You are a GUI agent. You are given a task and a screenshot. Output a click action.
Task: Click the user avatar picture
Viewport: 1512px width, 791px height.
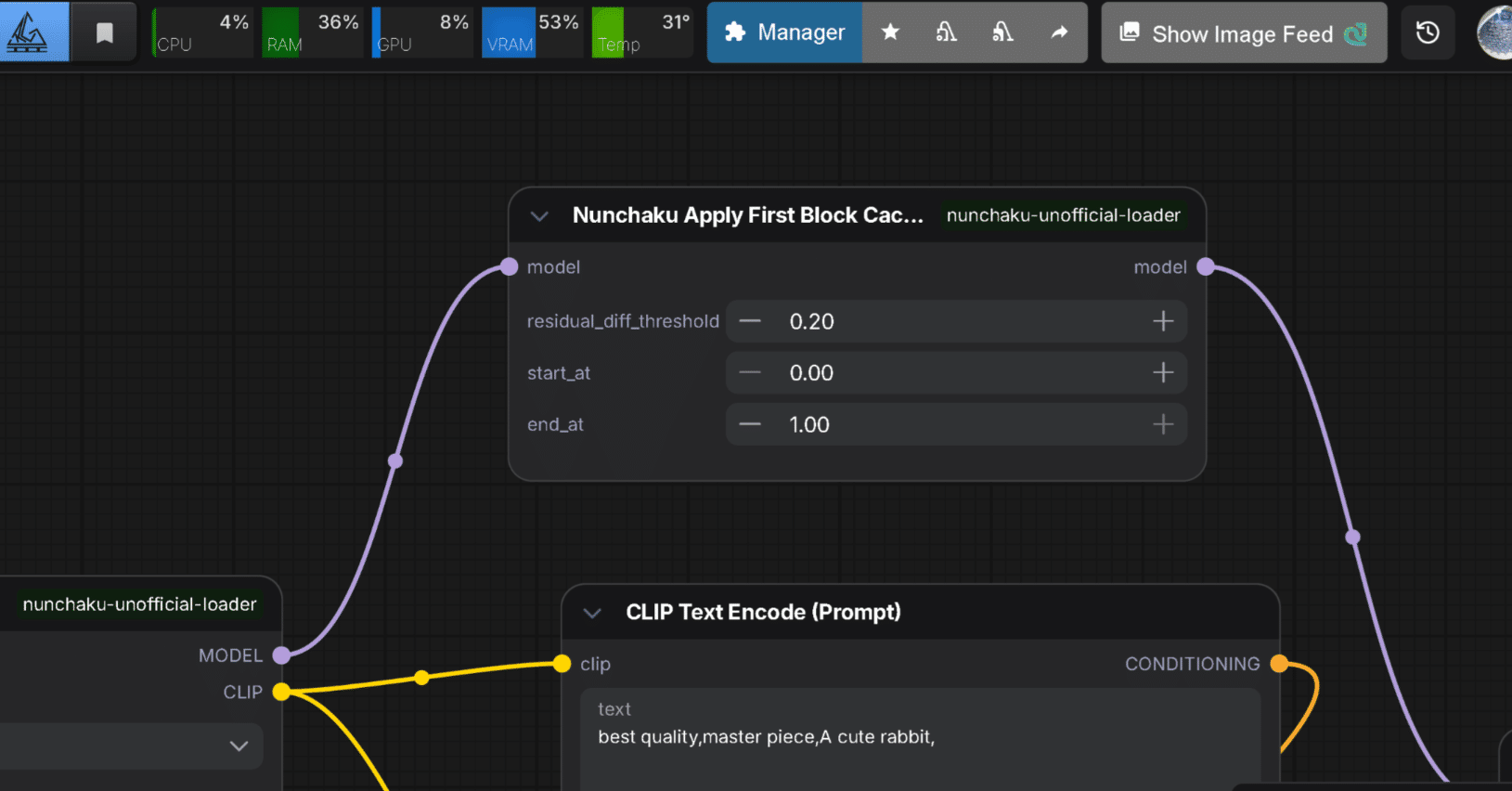(1496, 33)
